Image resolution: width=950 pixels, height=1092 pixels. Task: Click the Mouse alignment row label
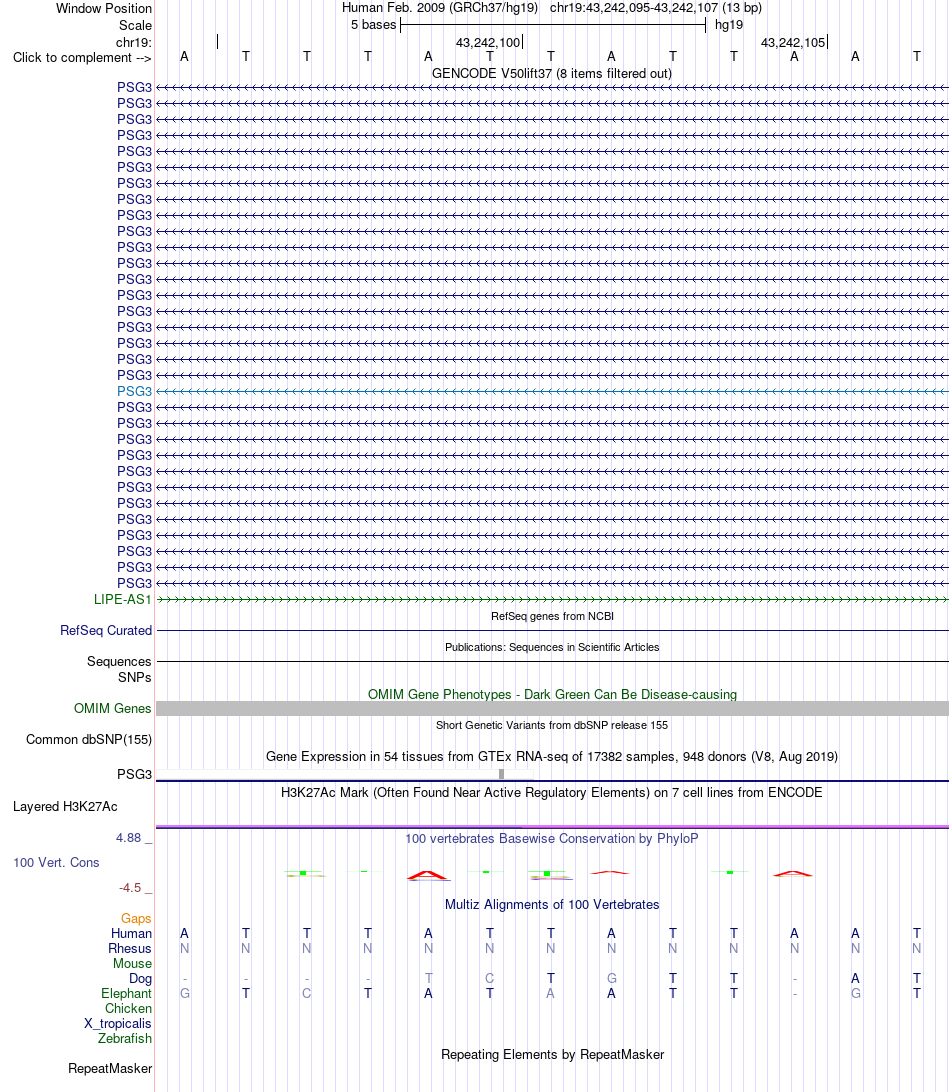click(132, 964)
